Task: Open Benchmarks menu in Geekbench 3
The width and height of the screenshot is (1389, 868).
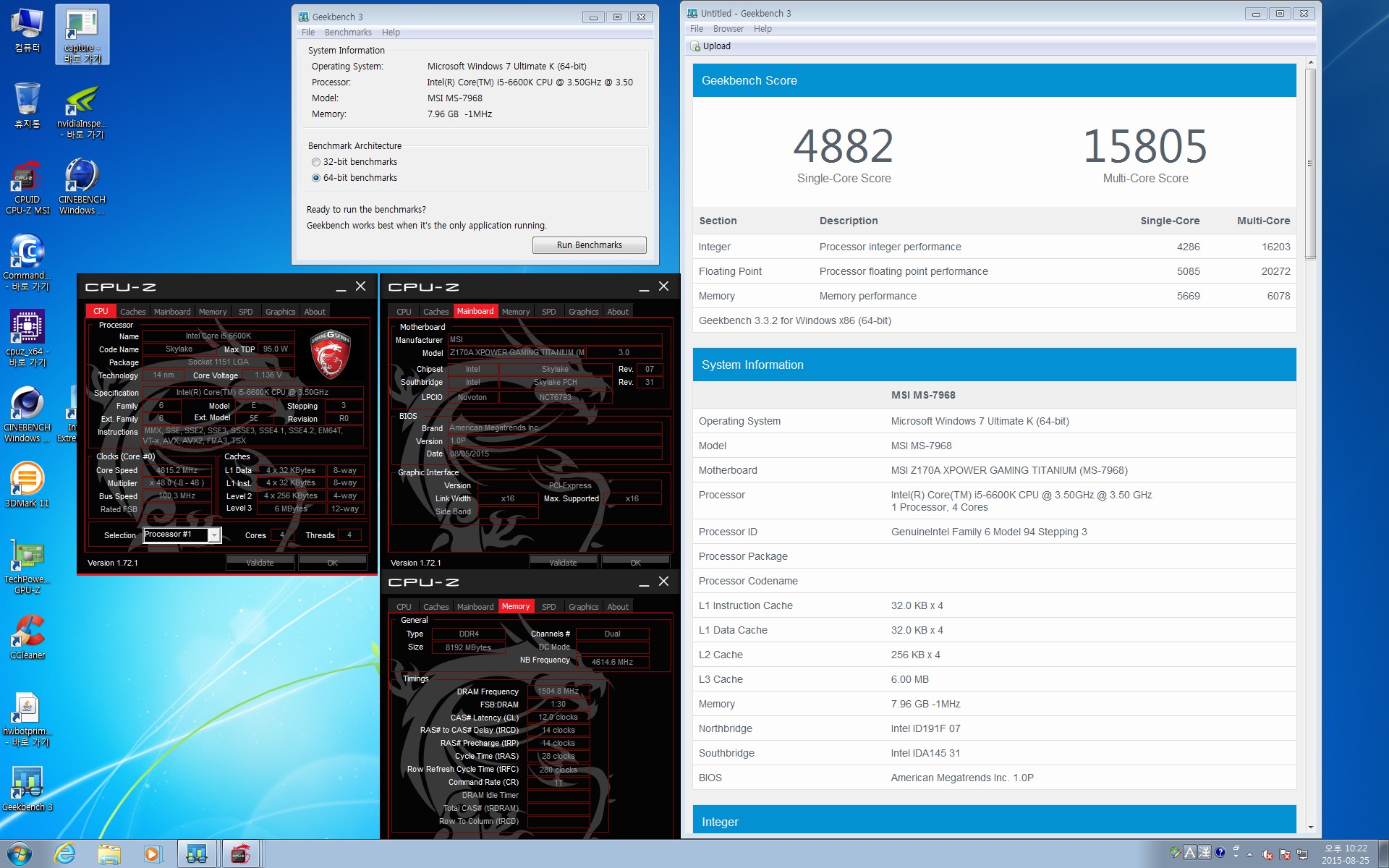Action: tap(348, 33)
